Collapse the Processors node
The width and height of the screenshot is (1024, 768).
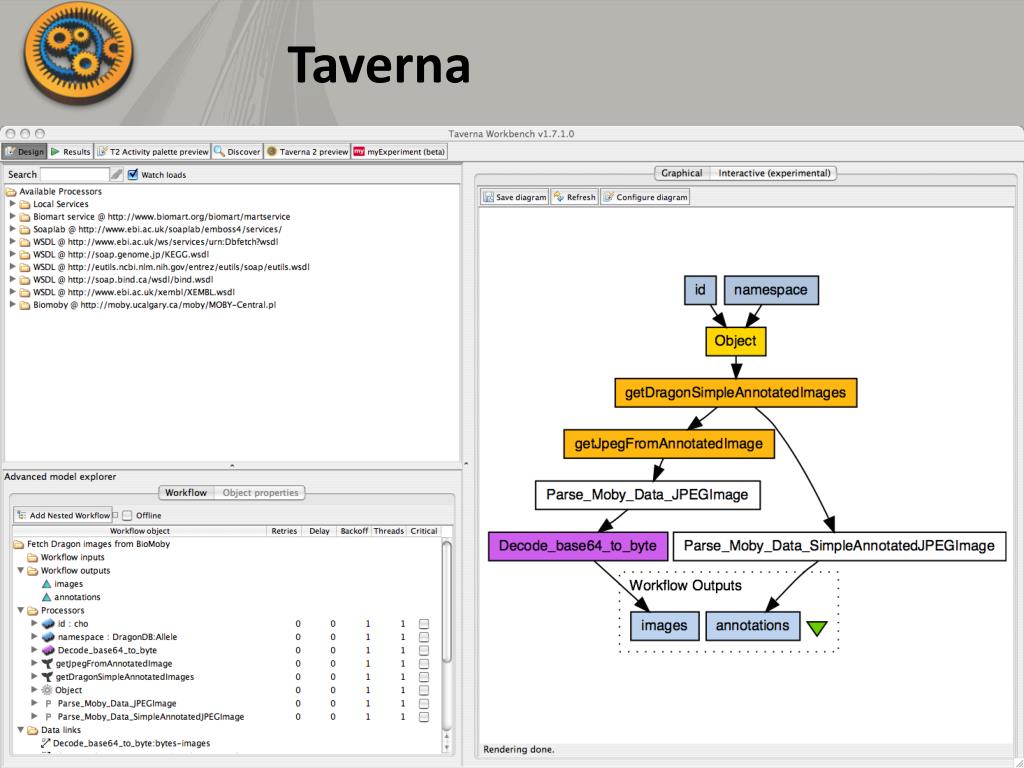20,610
